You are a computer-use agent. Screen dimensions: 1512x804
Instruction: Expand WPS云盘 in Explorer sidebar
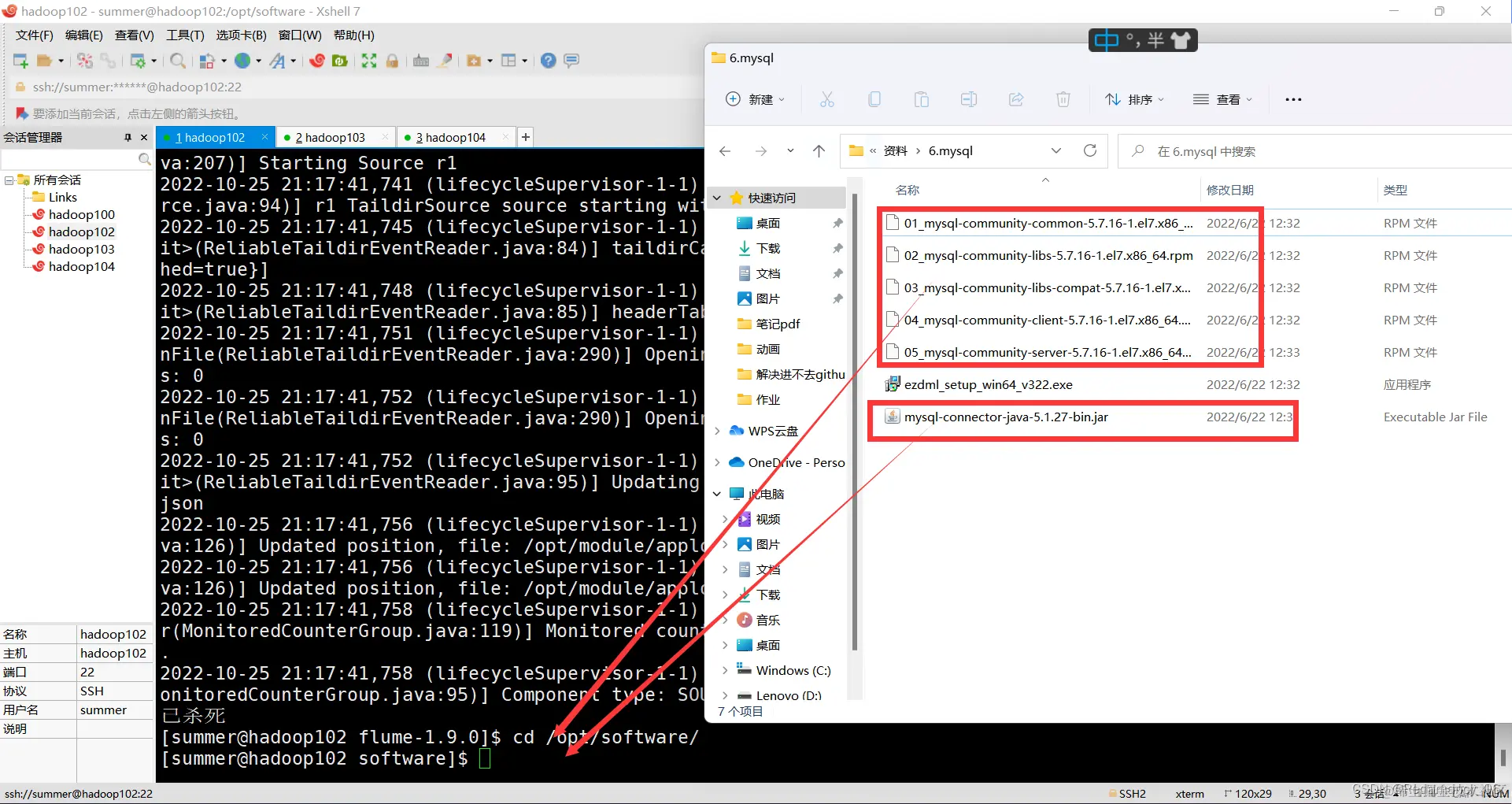(717, 431)
